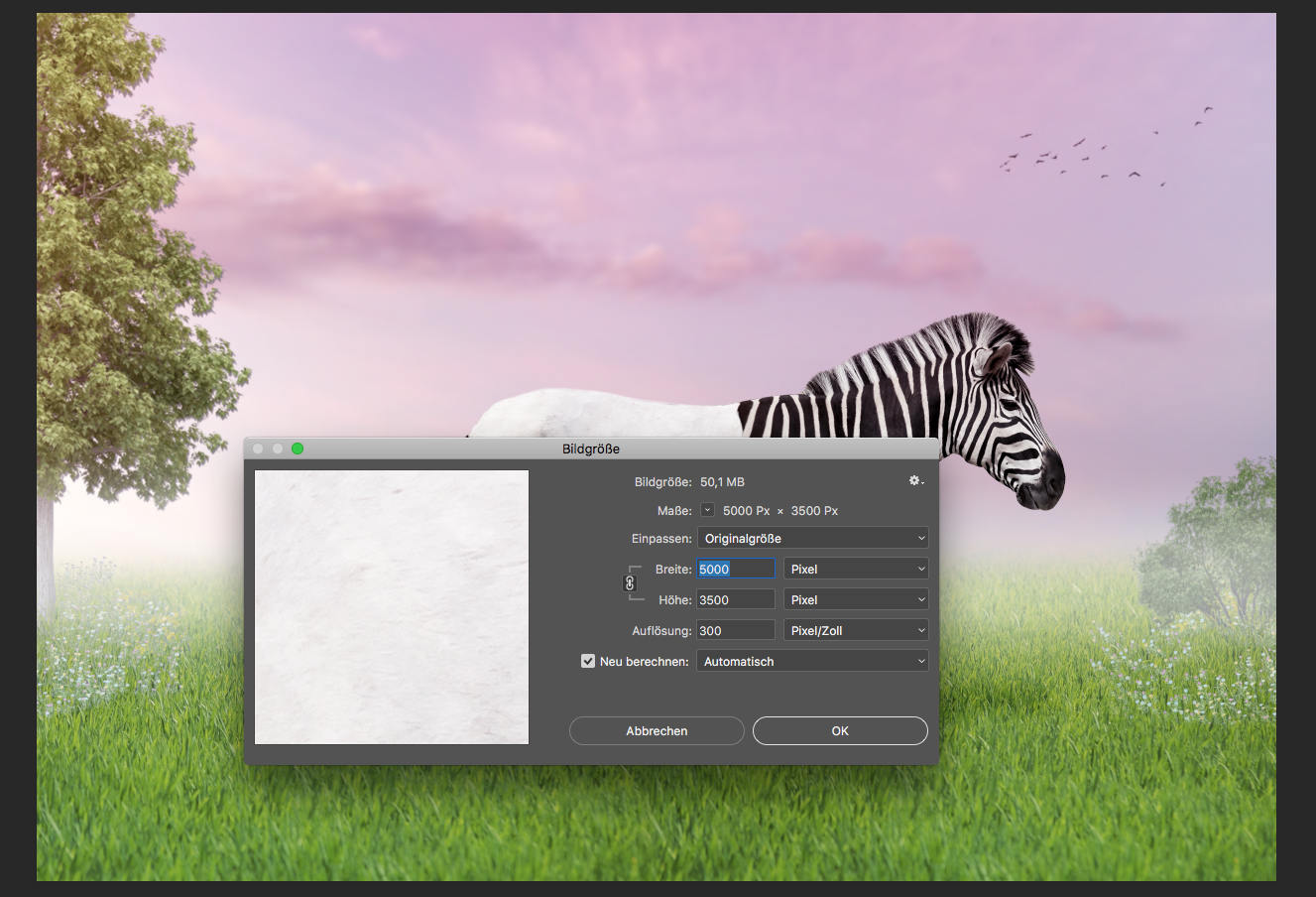
Task: Click the green zoom button on the dialog
Action: click(297, 448)
